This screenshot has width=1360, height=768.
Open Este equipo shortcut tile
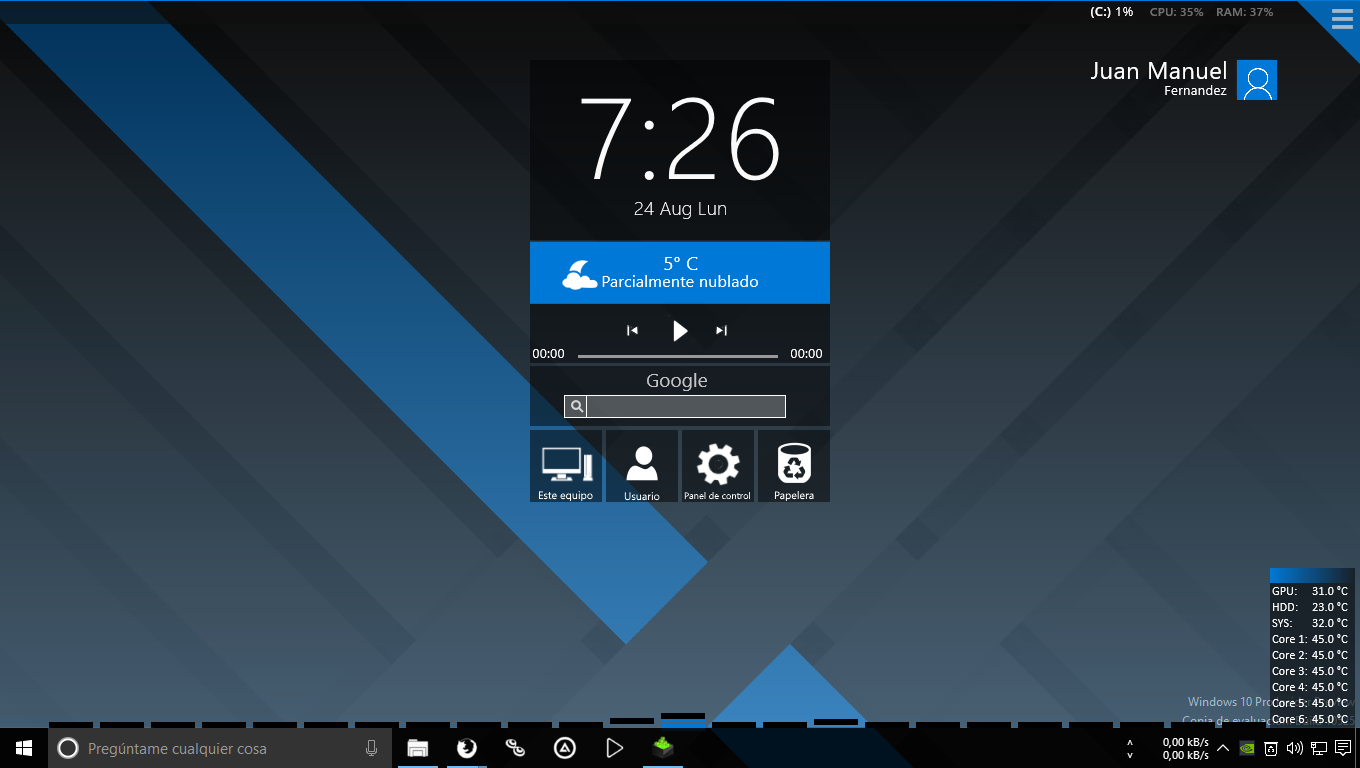pyautogui.click(x=566, y=466)
